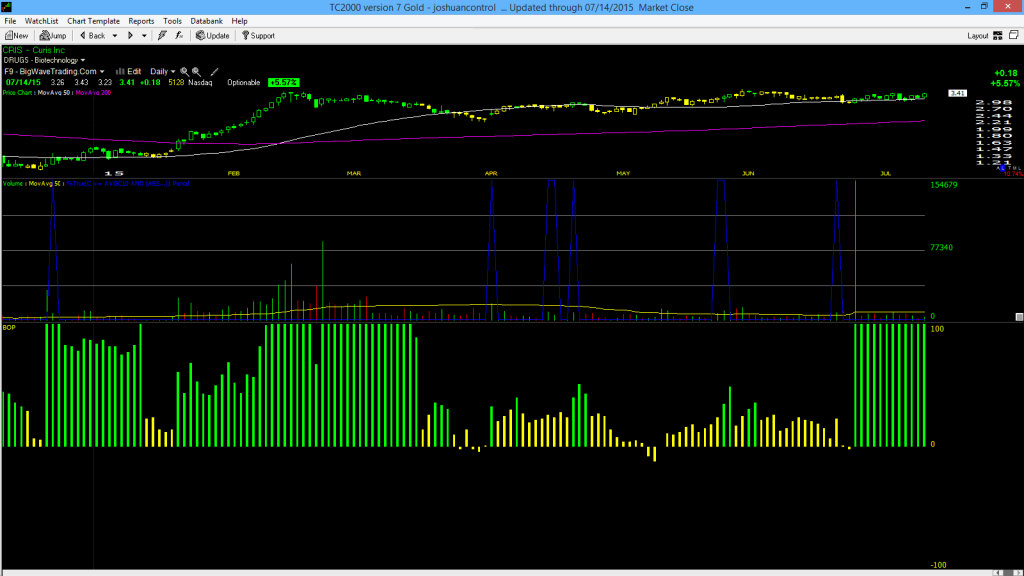Click the Jump toolbar button

tap(53, 36)
